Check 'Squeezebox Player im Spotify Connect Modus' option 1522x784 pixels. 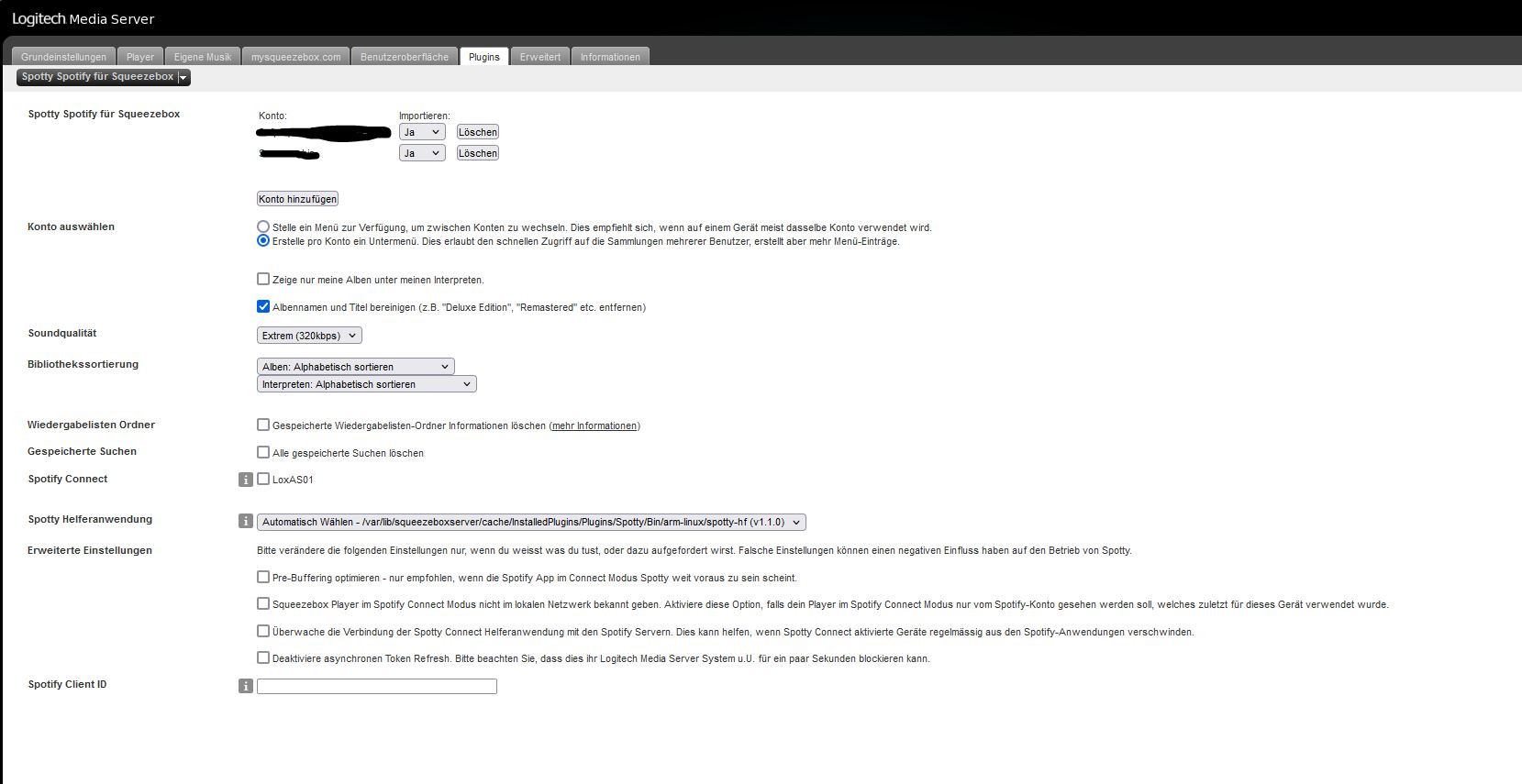(x=263, y=603)
